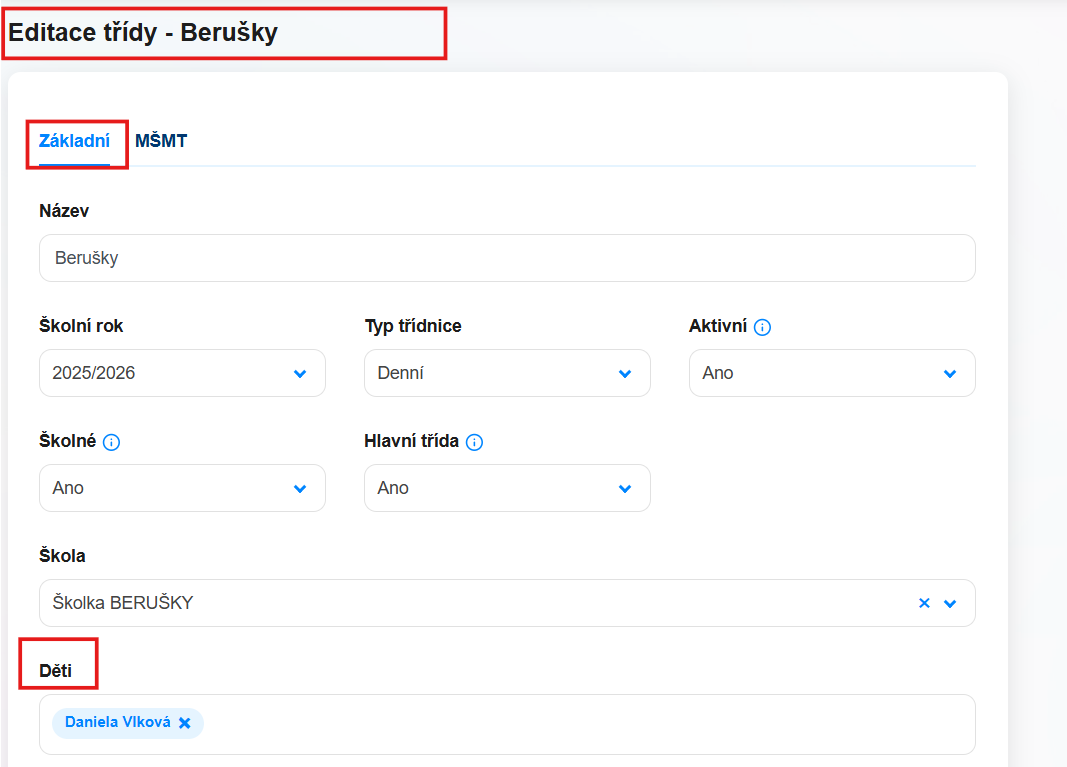
Task: Clear the Škola selection with the X icon
Action: (924, 603)
